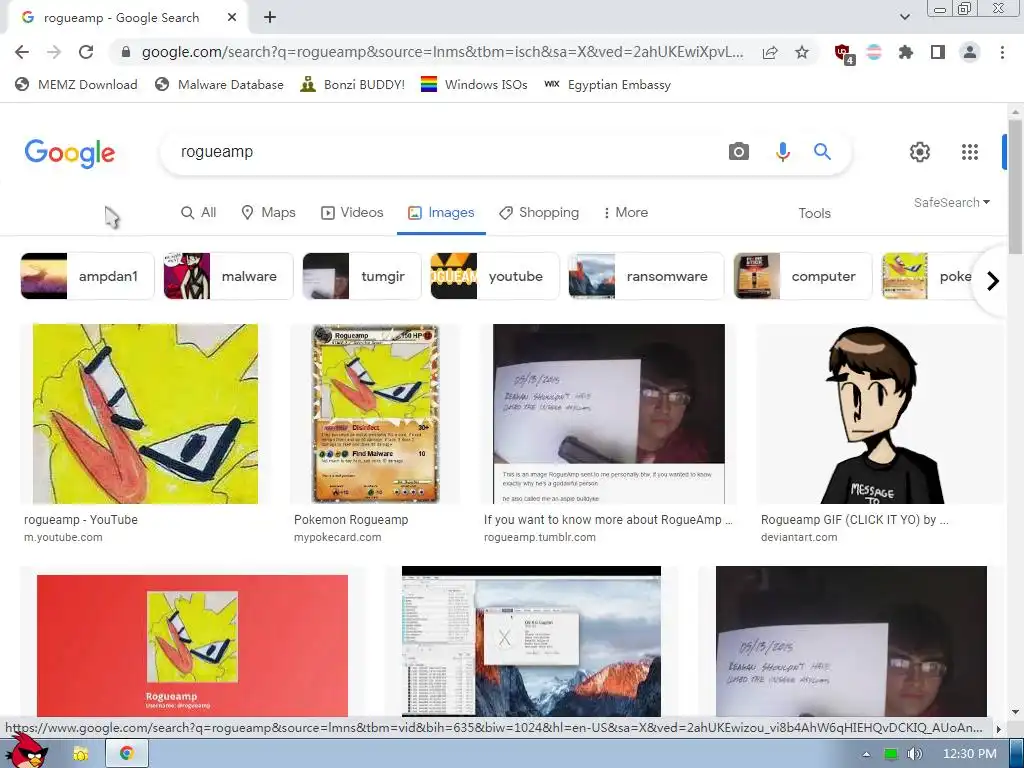Switch to the All results tab
Viewport: 1024px width, 768px height.
click(x=199, y=212)
